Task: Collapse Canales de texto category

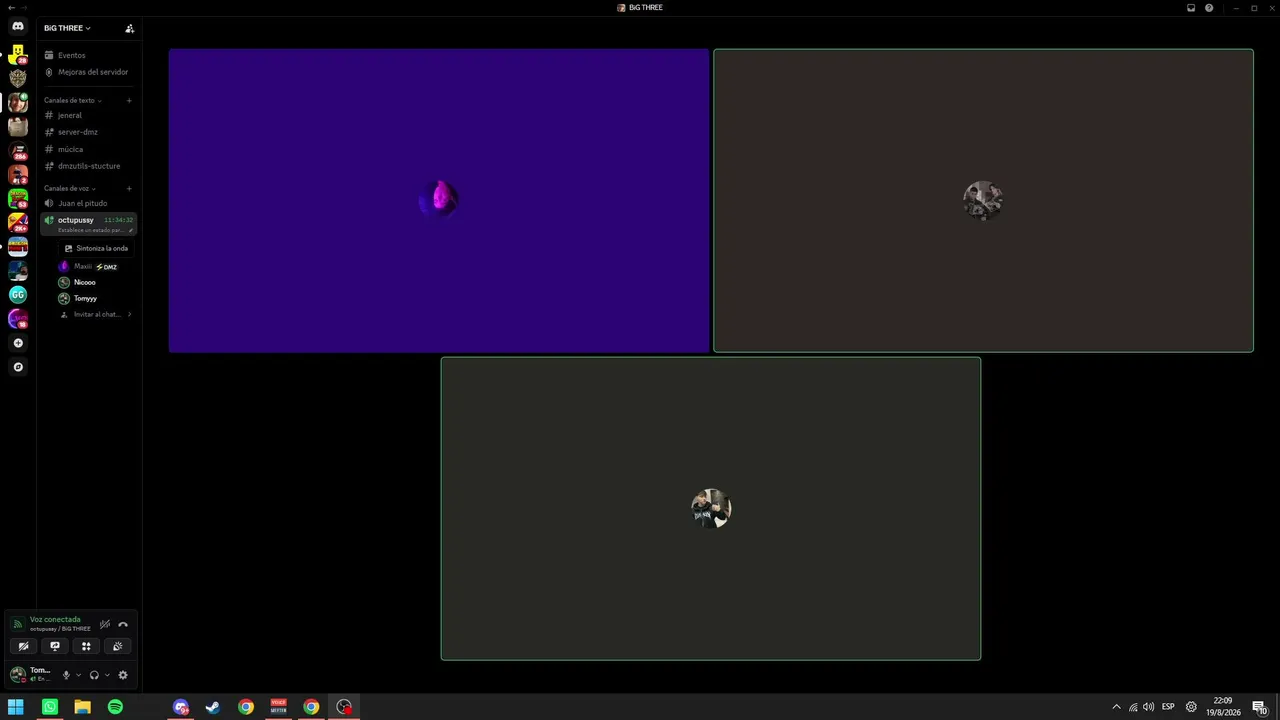Action: click(x=73, y=101)
